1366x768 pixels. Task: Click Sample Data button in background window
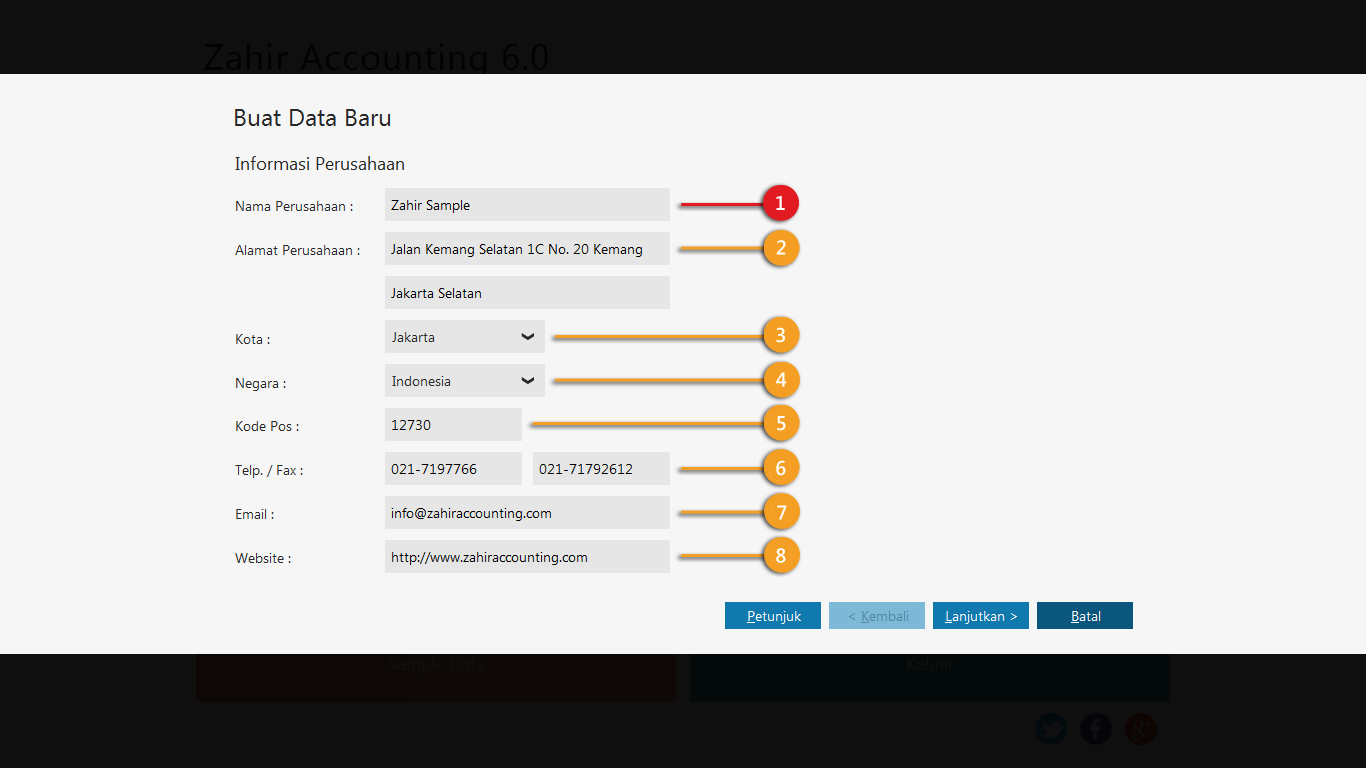coord(436,677)
